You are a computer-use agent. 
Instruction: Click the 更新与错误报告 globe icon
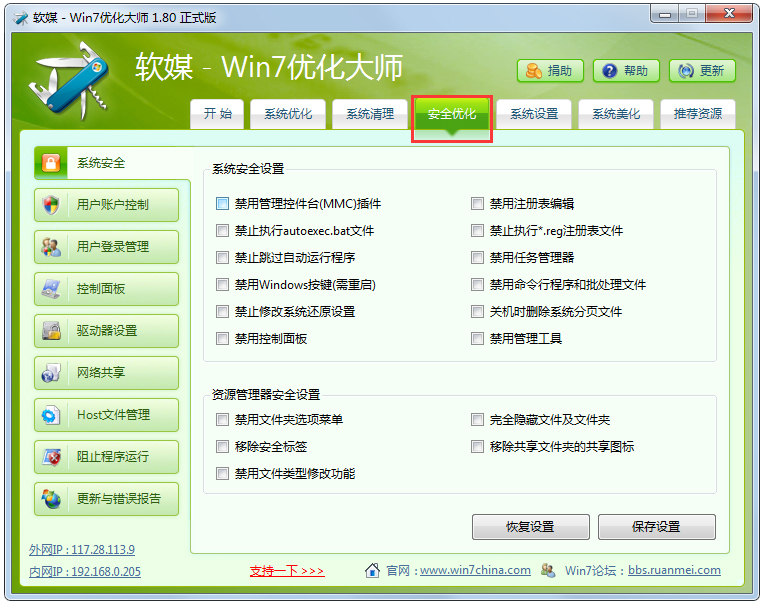click(x=51, y=499)
